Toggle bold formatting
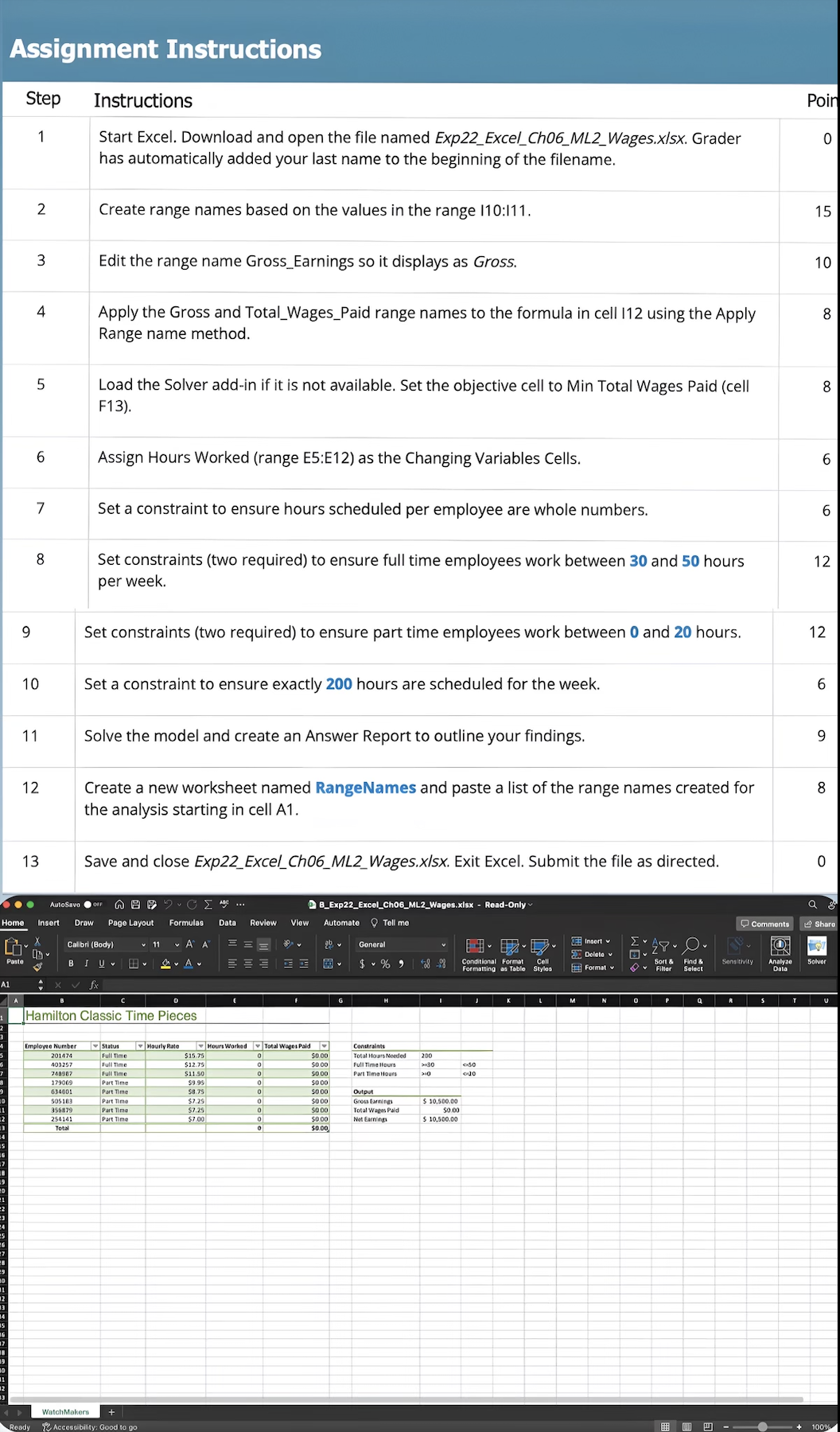The image size is (840, 1432). [x=71, y=963]
